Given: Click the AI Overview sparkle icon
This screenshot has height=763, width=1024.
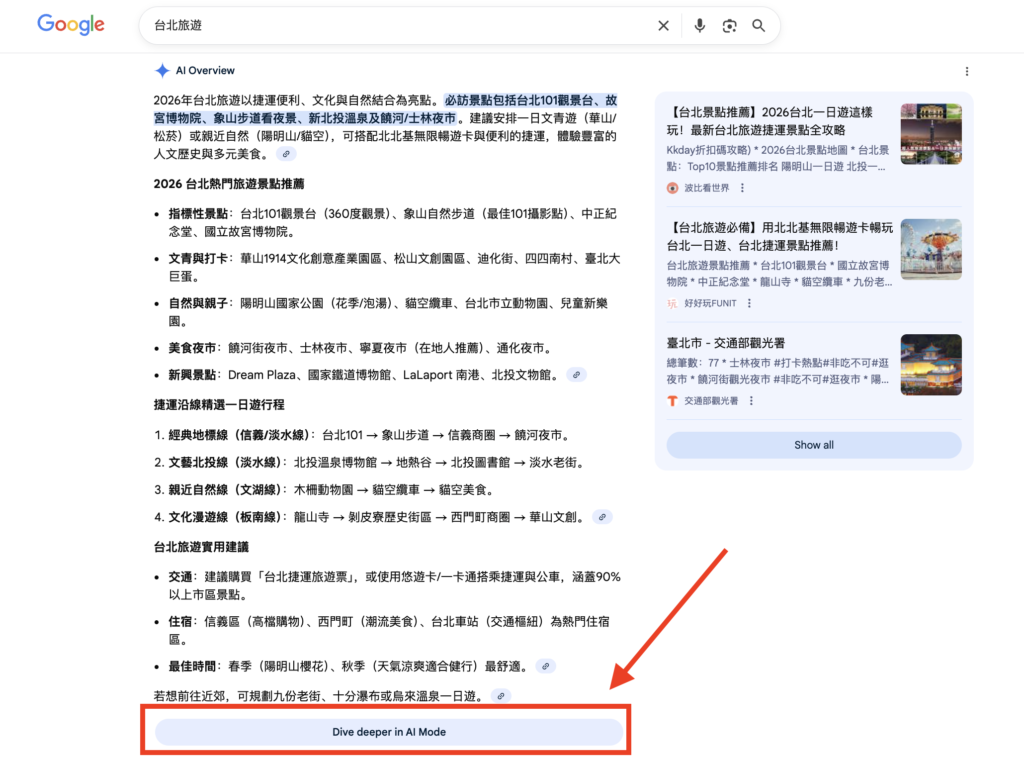Looking at the screenshot, I should (162, 71).
